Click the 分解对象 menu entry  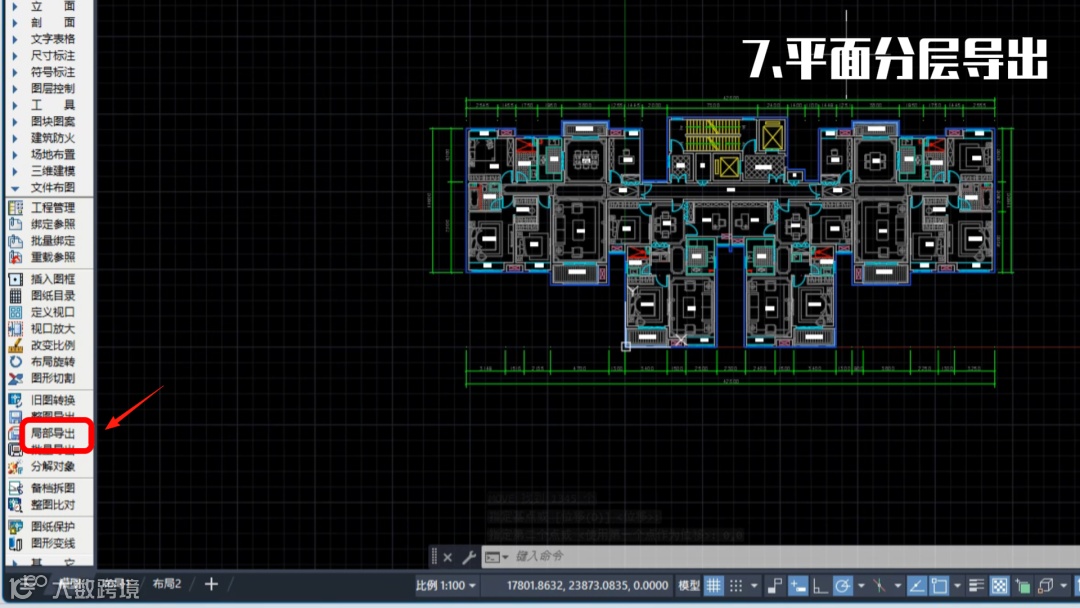pos(52,466)
